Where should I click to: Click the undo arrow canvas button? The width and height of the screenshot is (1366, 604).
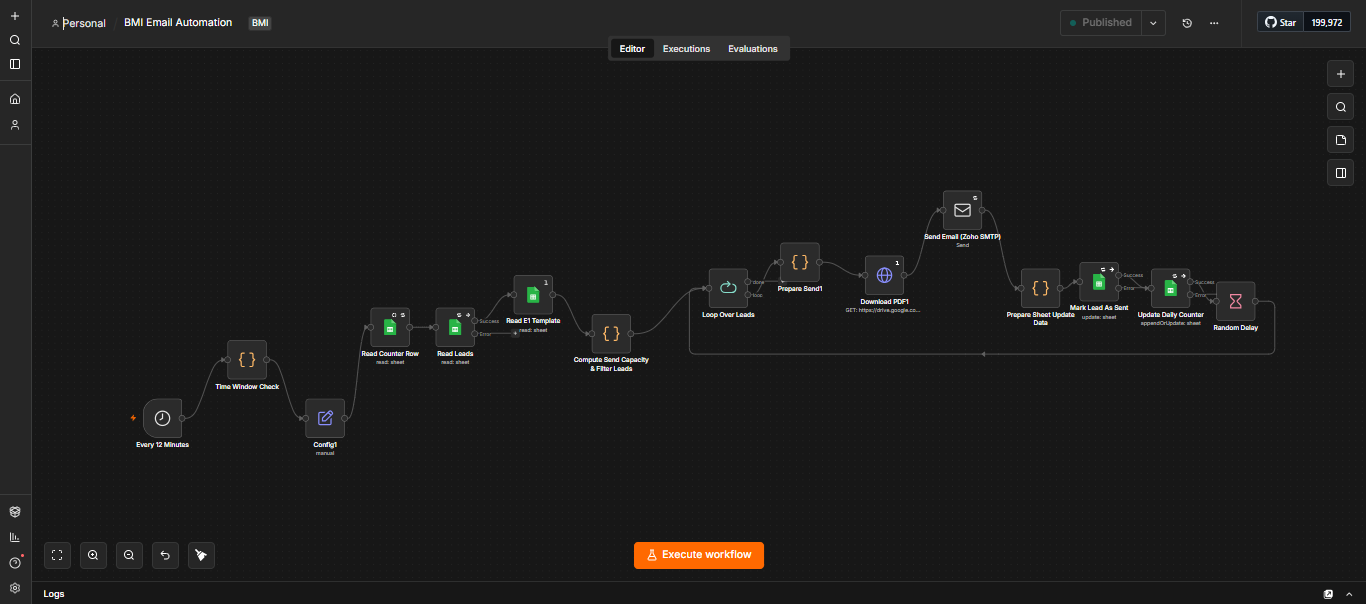click(x=165, y=555)
